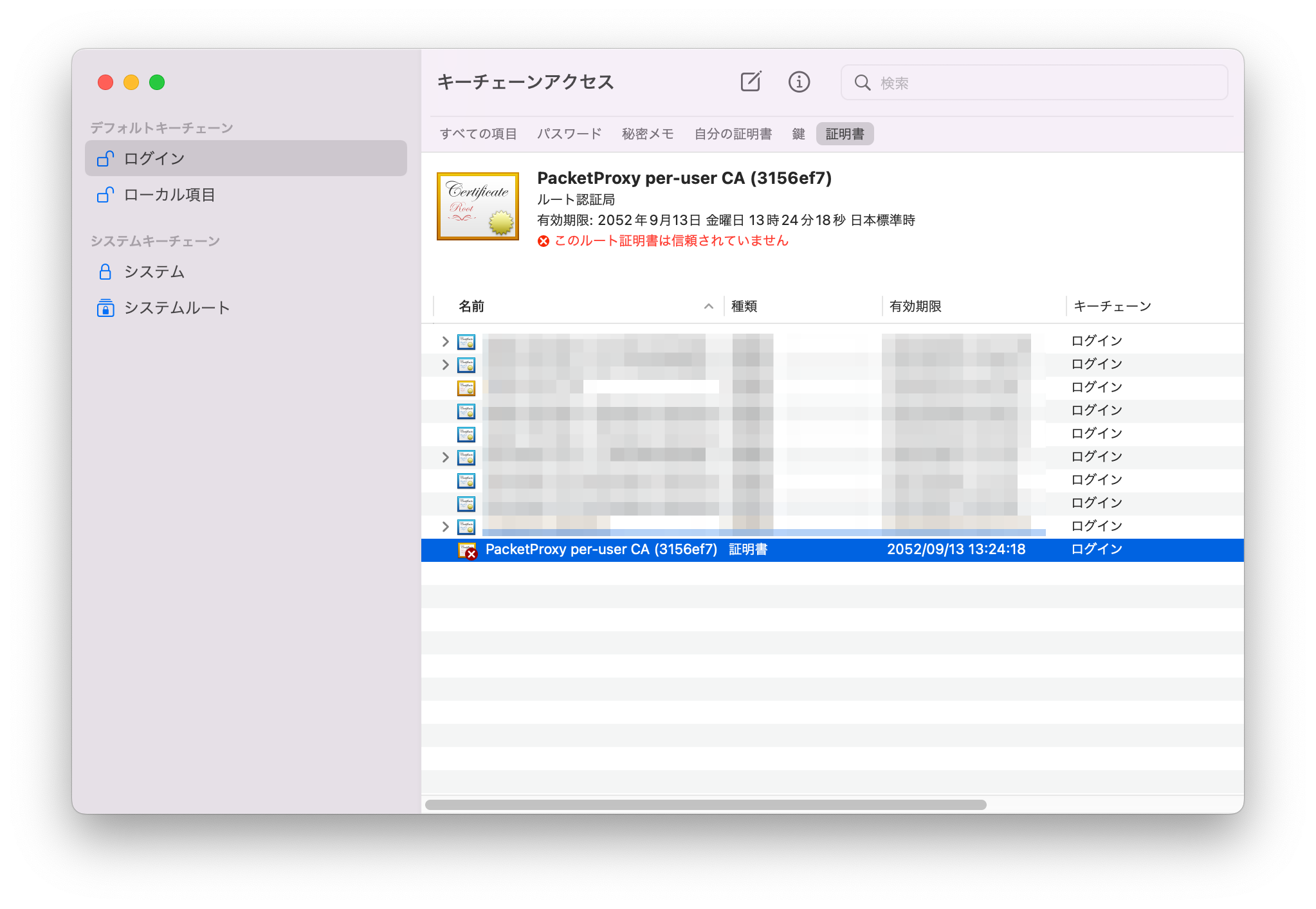The height and width of the screenshot is (909, 1316).
Task: Click the PacketProxy per-user CA heading title
Action: 684,178
